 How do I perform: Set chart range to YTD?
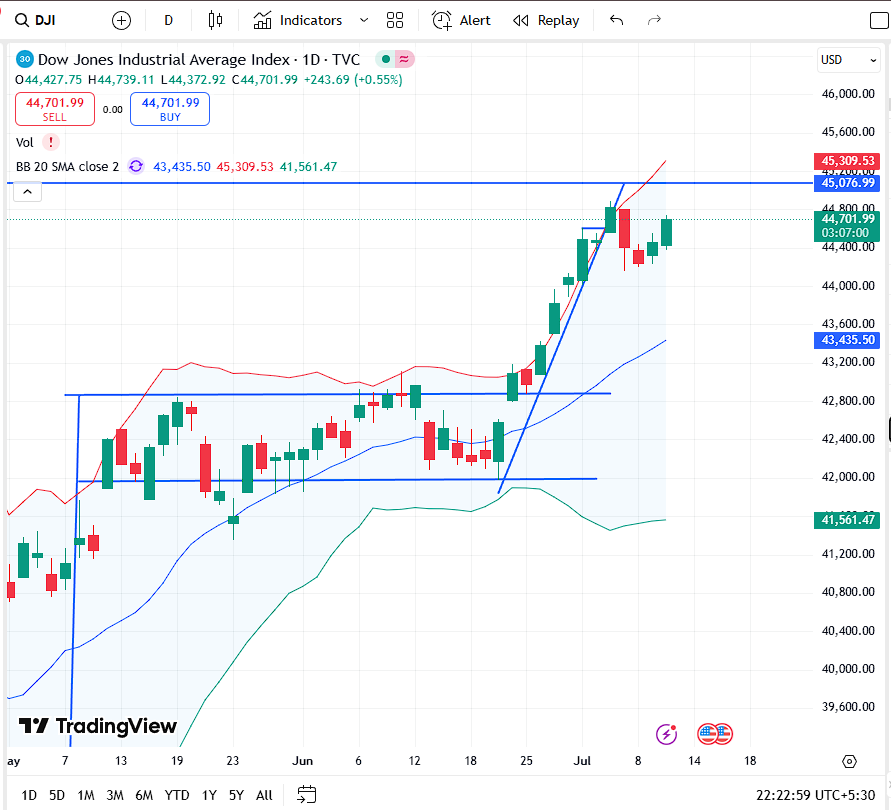177,795
